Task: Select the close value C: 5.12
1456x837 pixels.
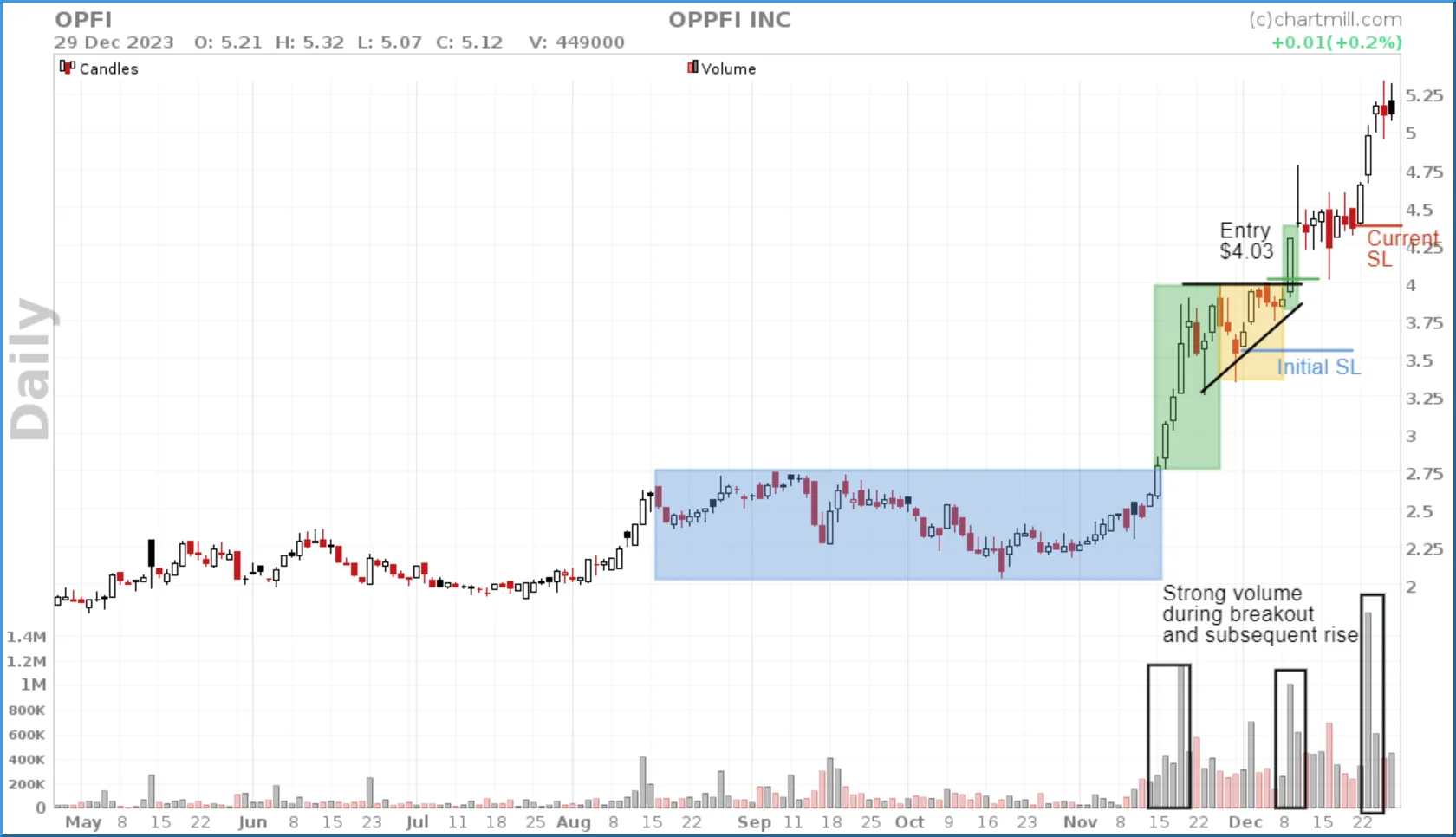Action: pyautogui.click(x=469, y=42)
